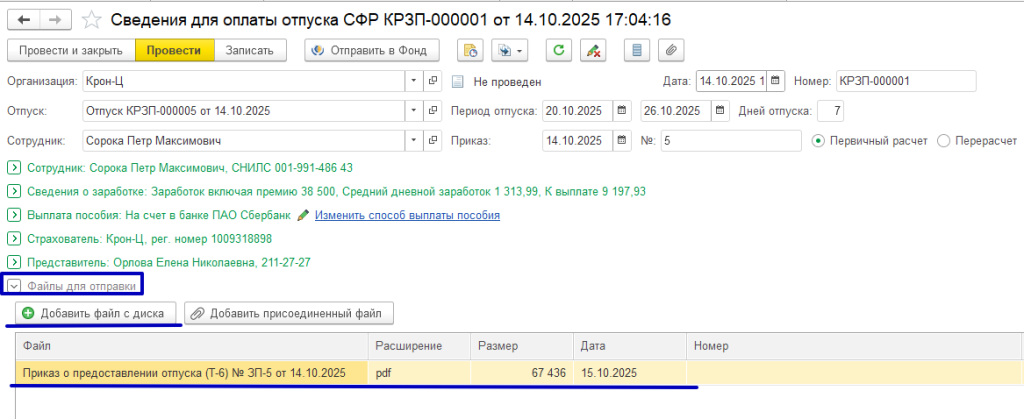Image resolution: width=1024 pixels, height=419 pixels.
Task: Add document to favorites with star icon
Action: click(91, 19)
